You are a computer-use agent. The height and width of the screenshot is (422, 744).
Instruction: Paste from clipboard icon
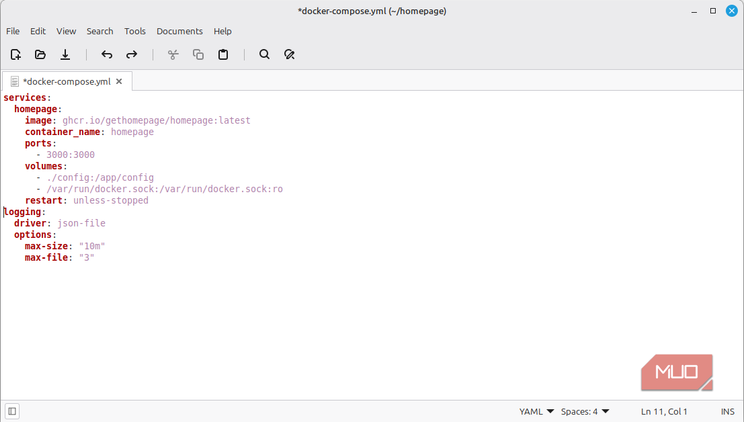click(x=223, y=55)
